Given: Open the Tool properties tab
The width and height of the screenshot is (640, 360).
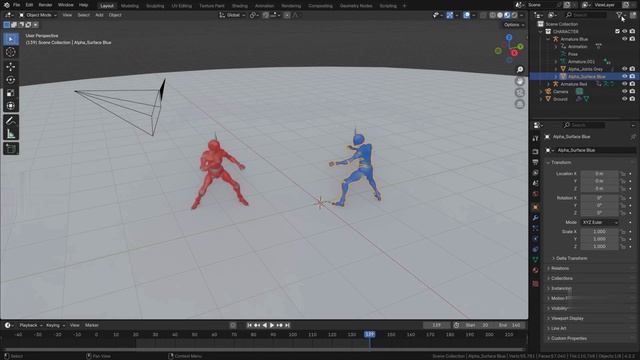Looking at the screenshot, I should (536, 139).
